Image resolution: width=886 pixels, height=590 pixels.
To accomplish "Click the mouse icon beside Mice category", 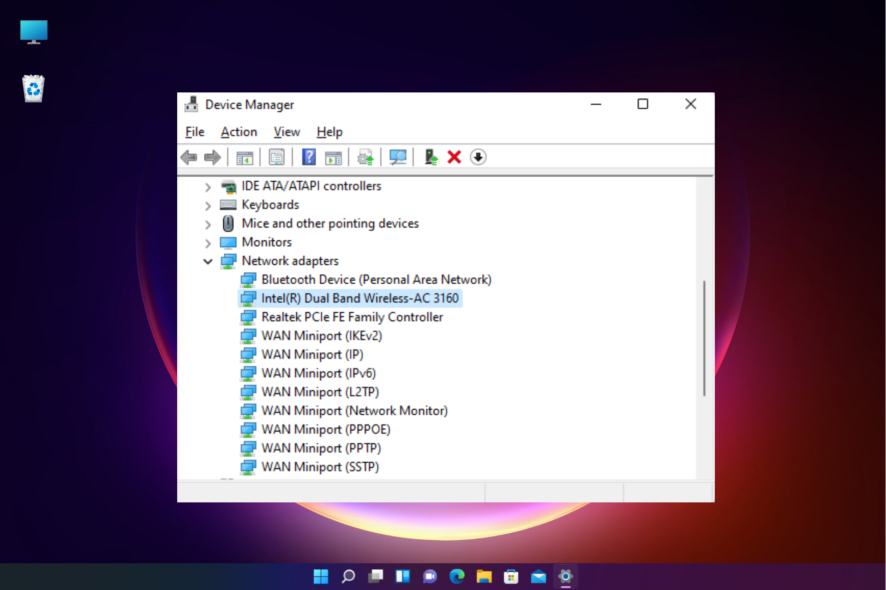I will pyautogui.click(x=228, y=223).
